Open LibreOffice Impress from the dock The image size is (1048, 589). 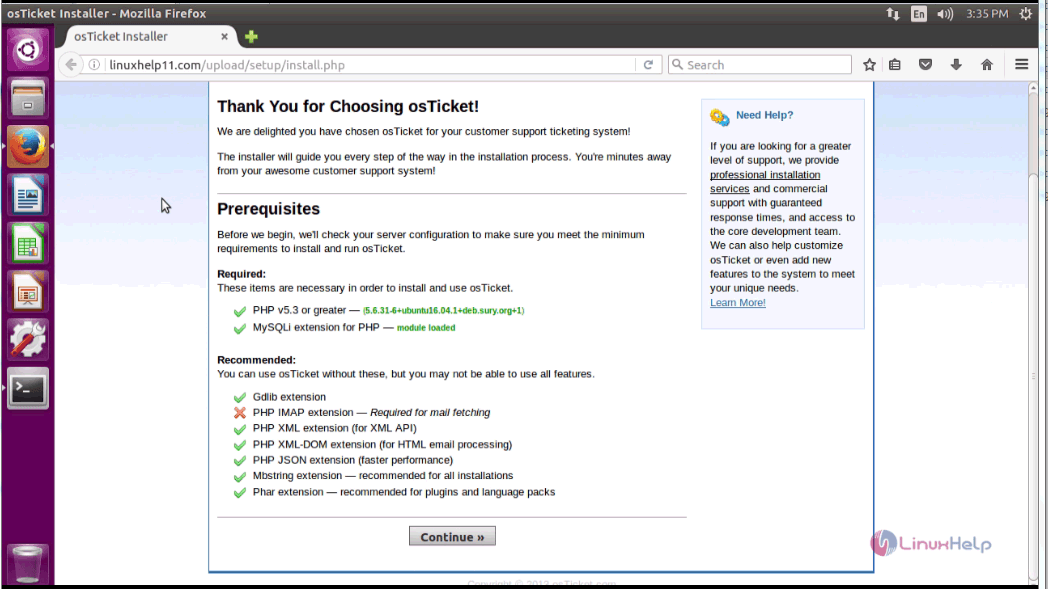tap(27, 291)
